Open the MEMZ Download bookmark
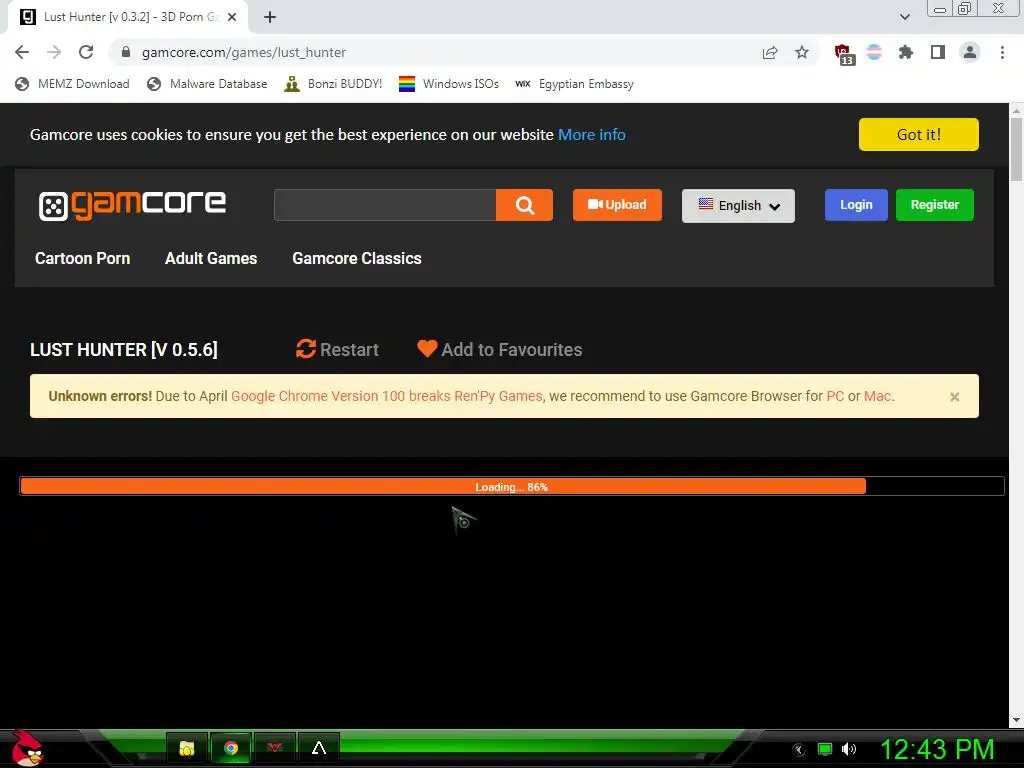The height and width of the screenshot is (768, 1024). tap(72, 84)
